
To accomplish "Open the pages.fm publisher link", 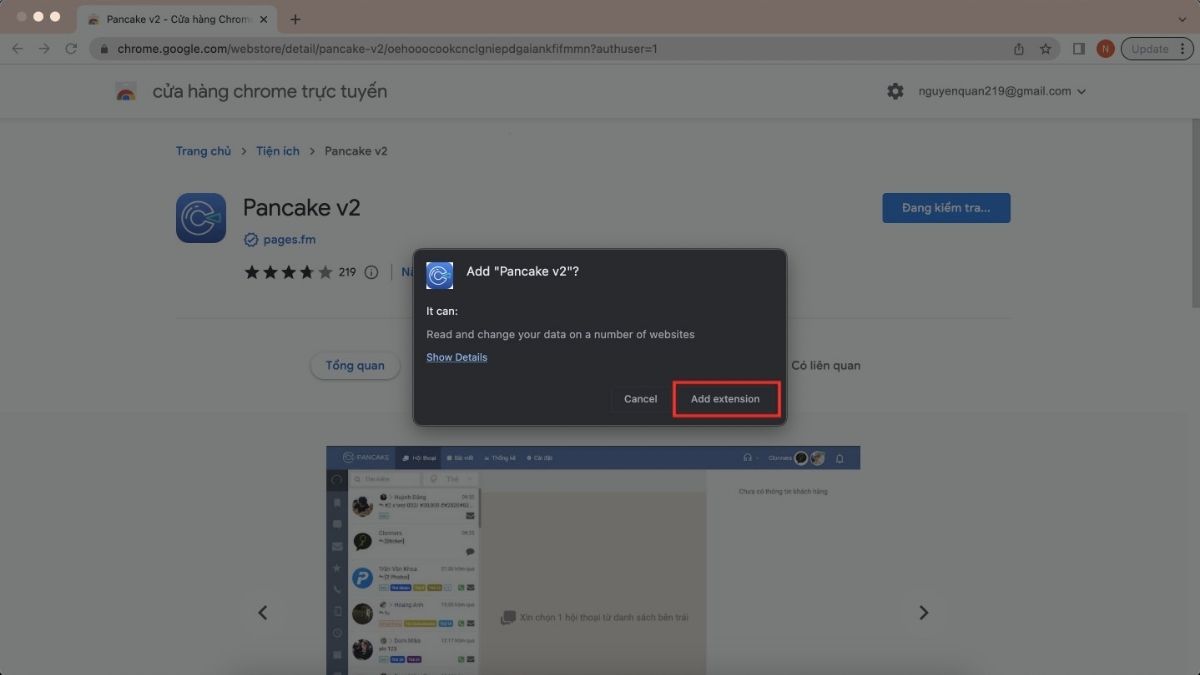I will 290,240.
